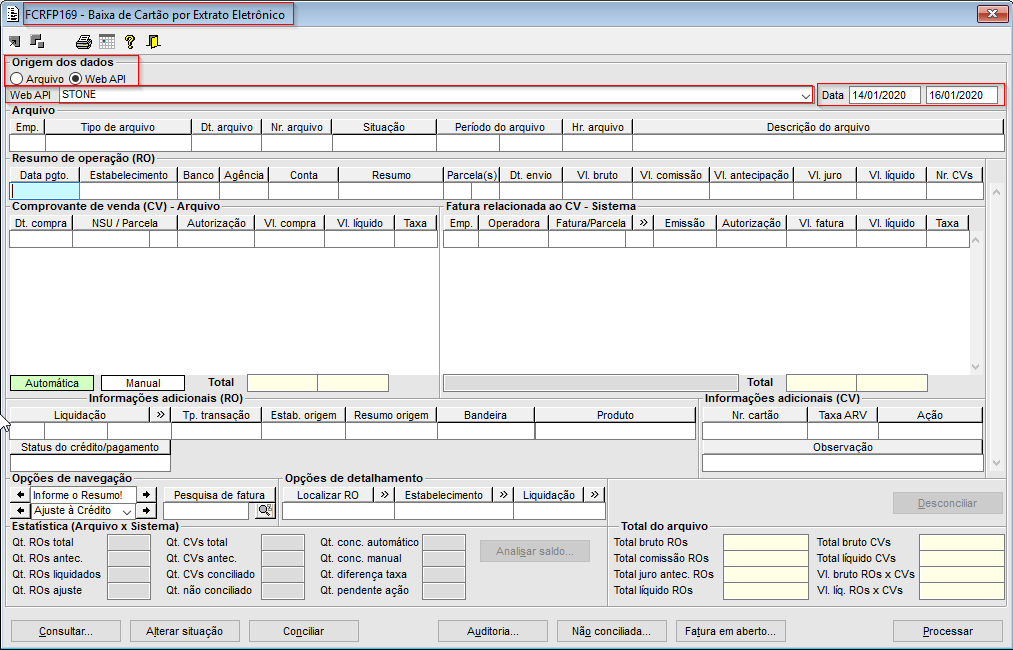
Task: Click the Total líquido CVs yellow field
Action: (x=962, y=558)
